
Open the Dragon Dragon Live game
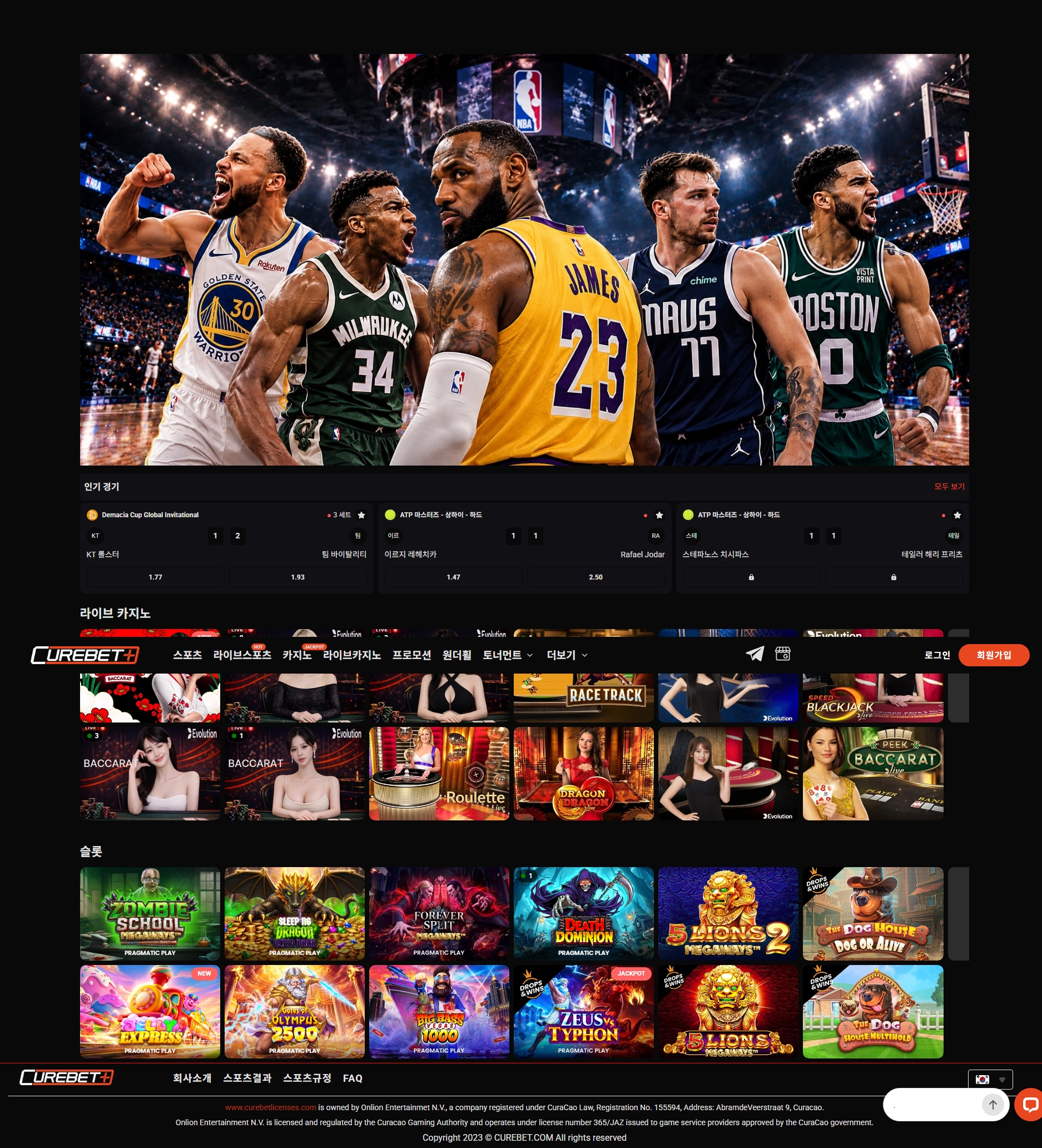584,774
